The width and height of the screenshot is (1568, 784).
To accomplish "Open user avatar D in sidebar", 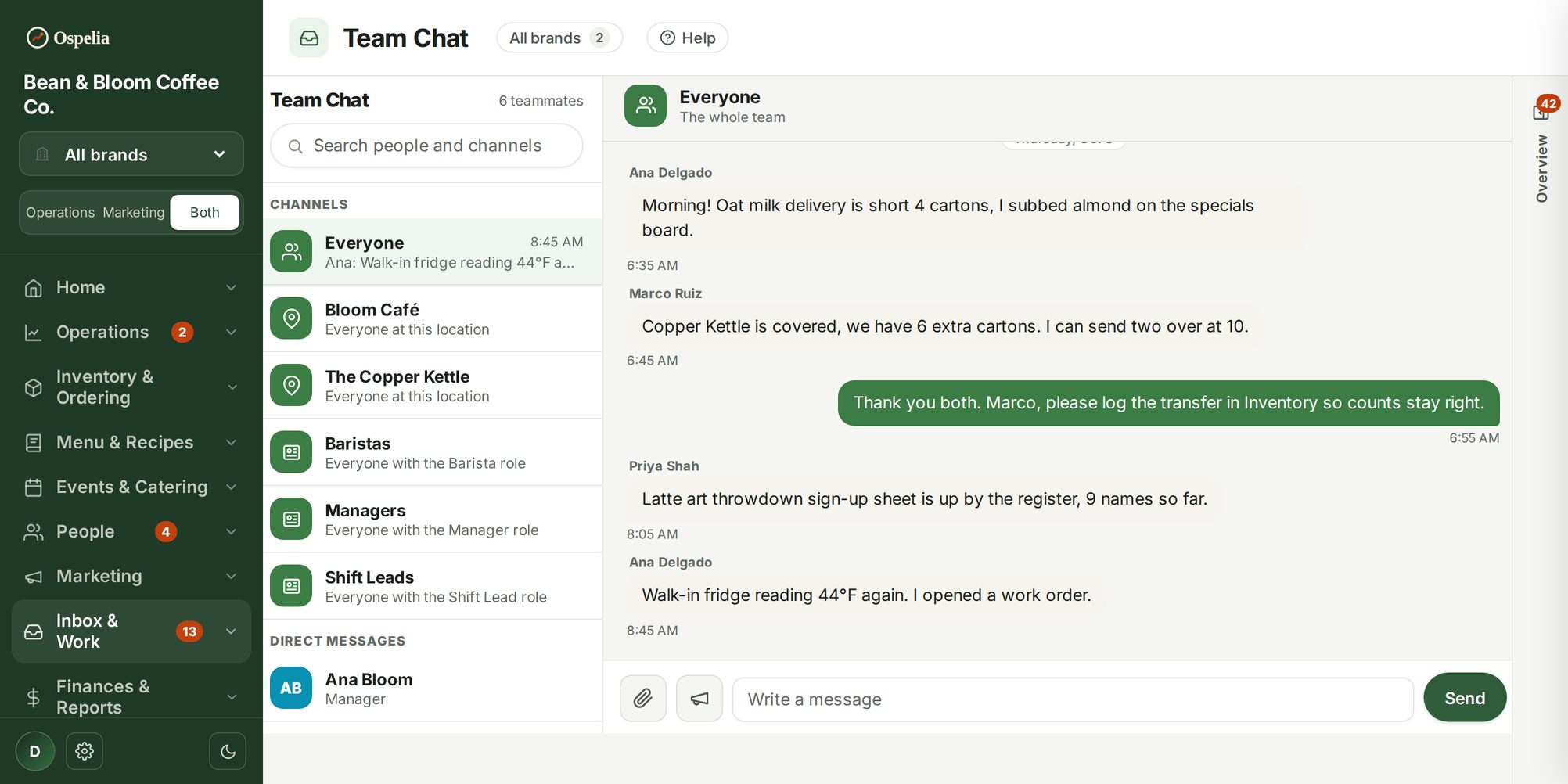I will point(35,751).
